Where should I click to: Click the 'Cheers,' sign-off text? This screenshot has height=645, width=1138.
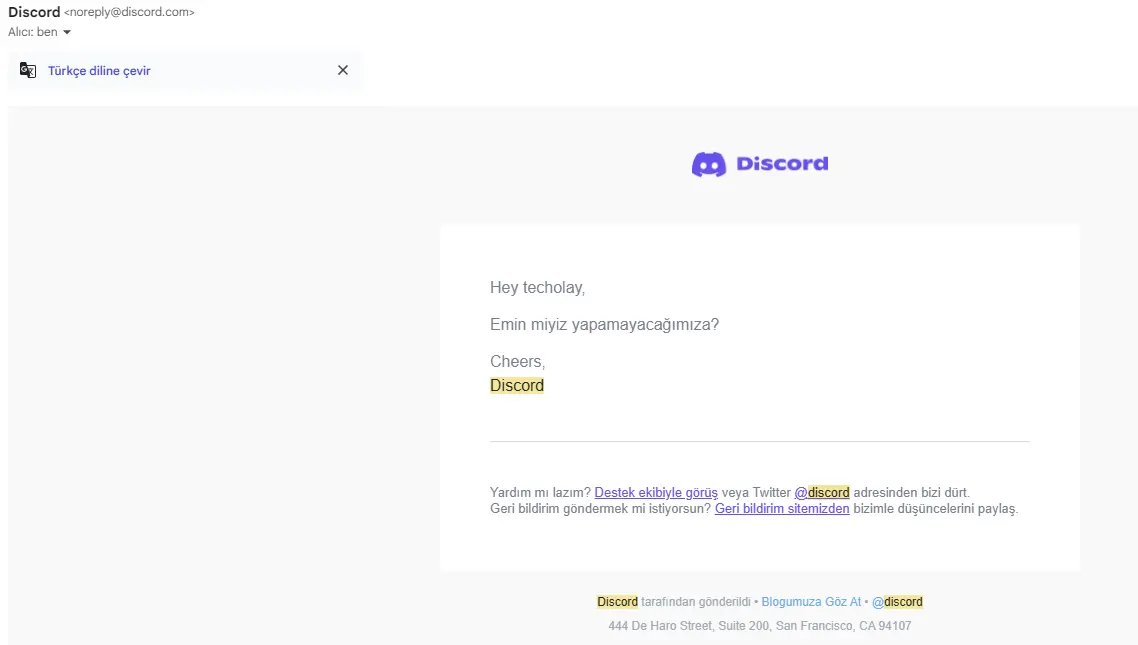click(517, 361)
